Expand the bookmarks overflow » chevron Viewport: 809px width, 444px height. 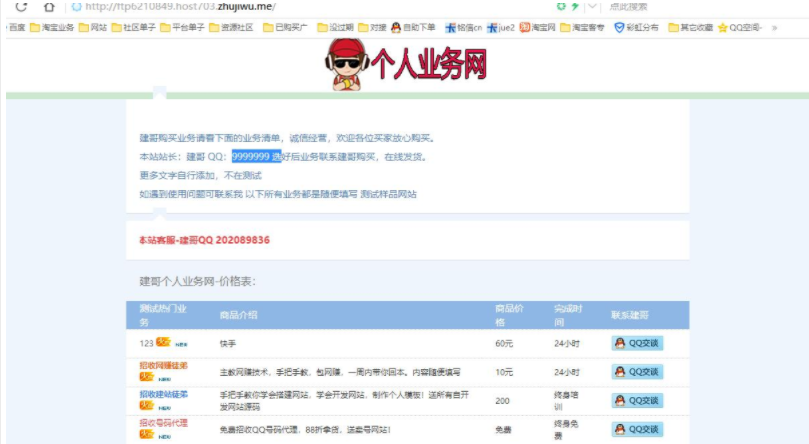pyautogui.click(x=774, y=28)
